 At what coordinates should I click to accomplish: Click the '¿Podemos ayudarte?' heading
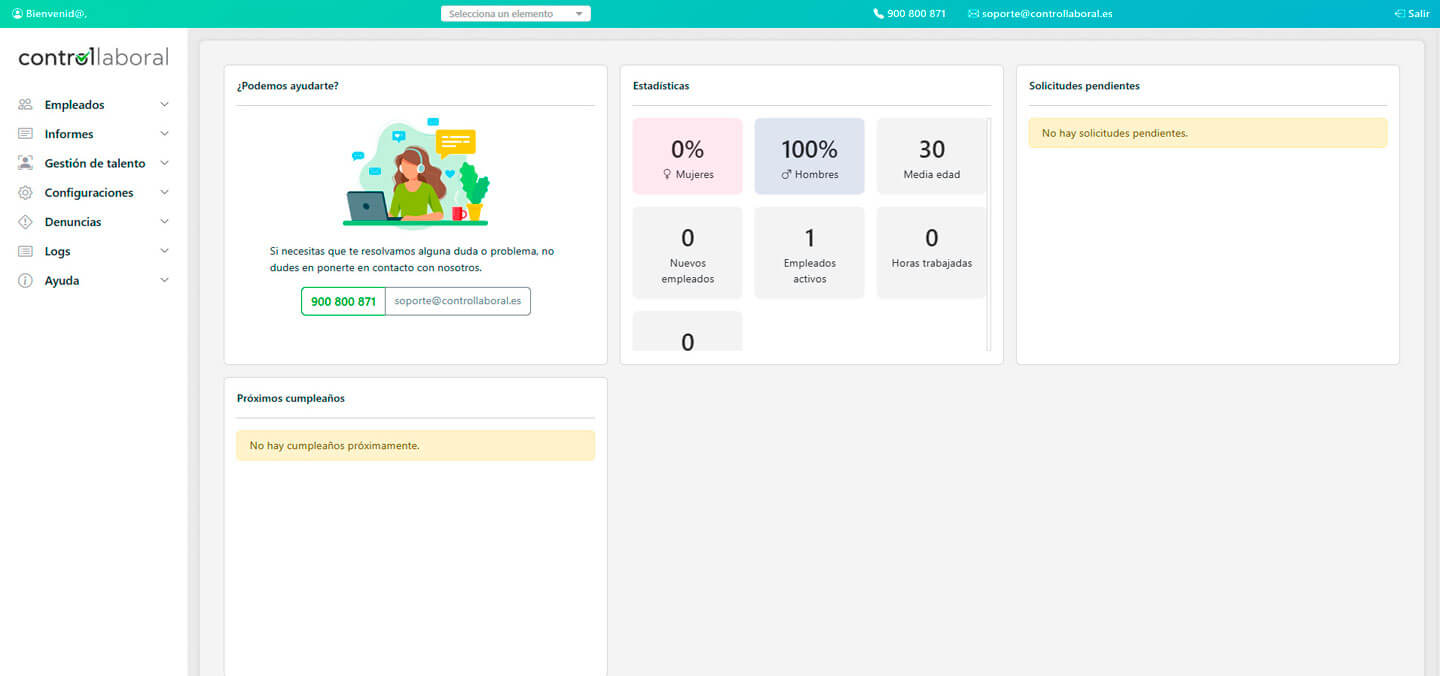[288, 86]
